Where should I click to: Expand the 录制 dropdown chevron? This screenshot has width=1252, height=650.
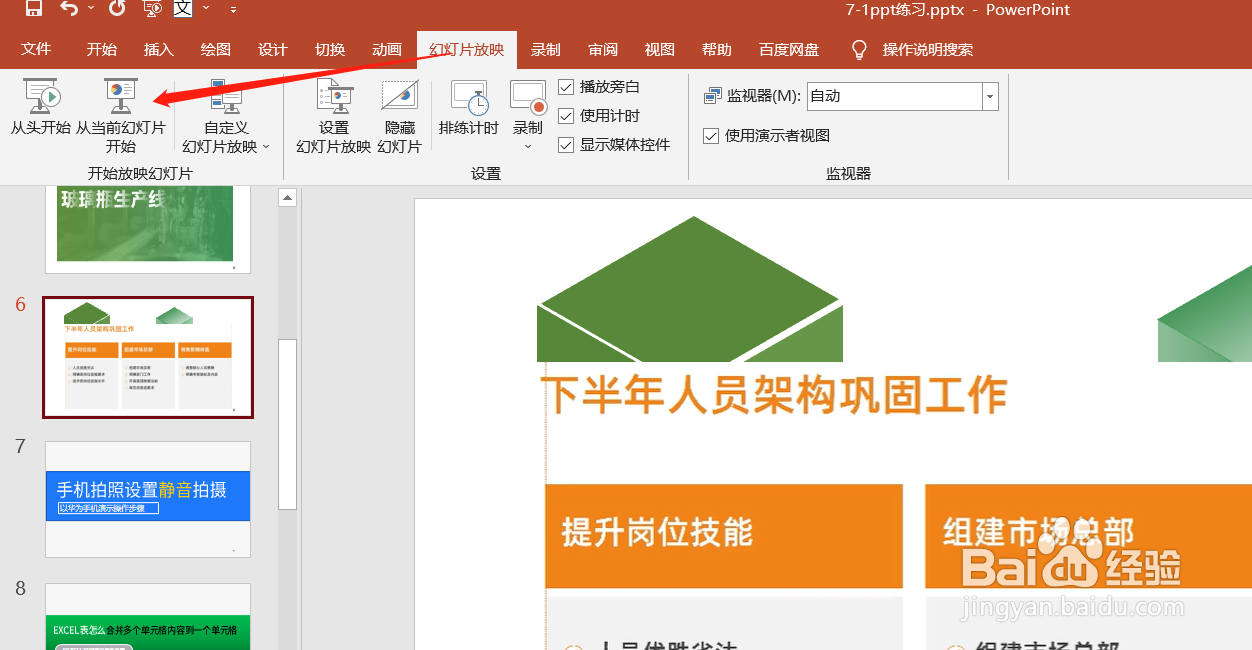(528, 146)
